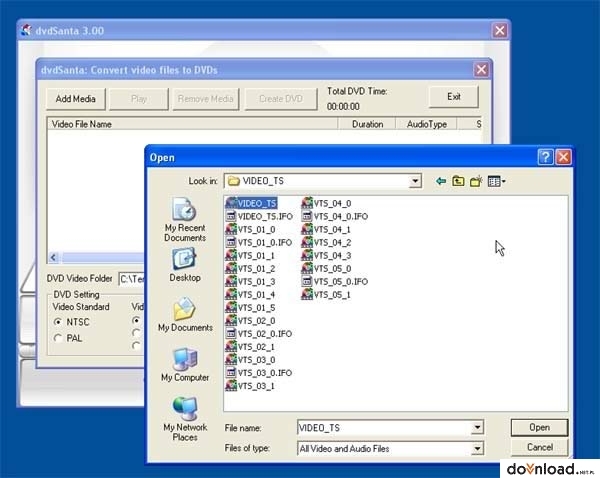Screen dimensions: 600x478
Task: Select file VTS_01_5
Action: click(x=250, y=308)
